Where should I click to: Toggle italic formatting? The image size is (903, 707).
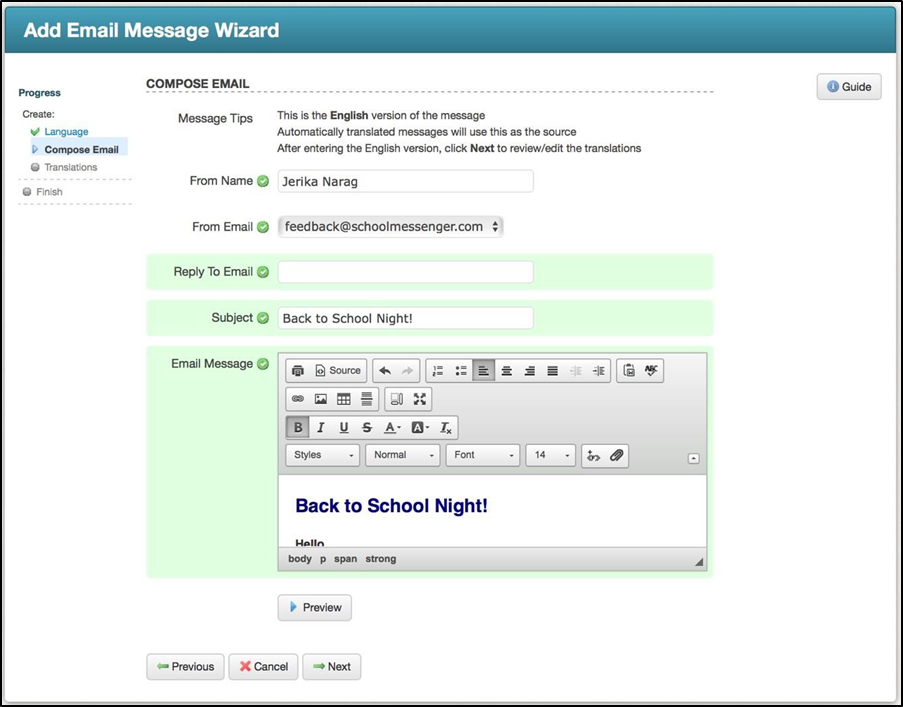click(321, 428)
